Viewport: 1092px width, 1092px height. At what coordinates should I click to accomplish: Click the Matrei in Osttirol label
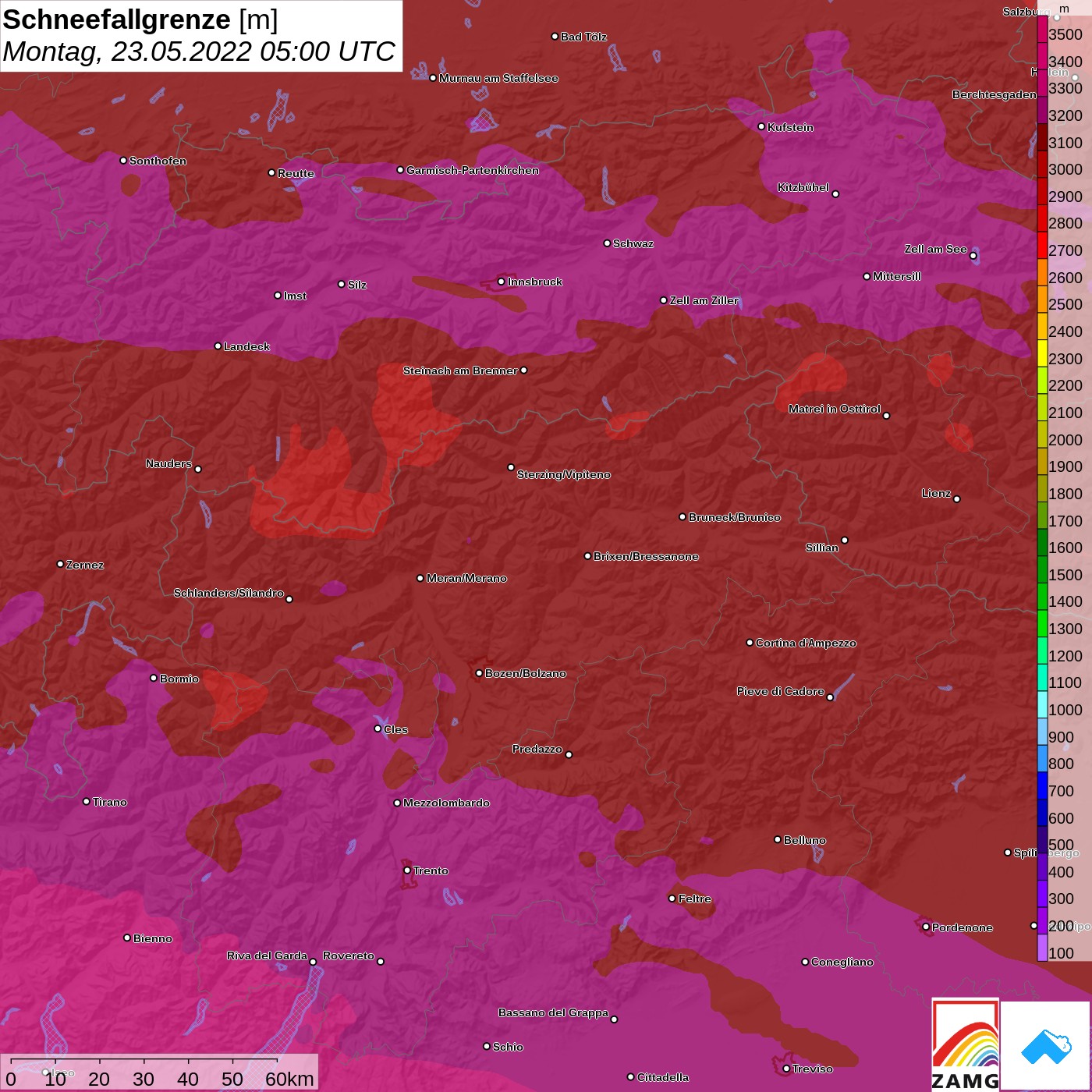[834, 409]
